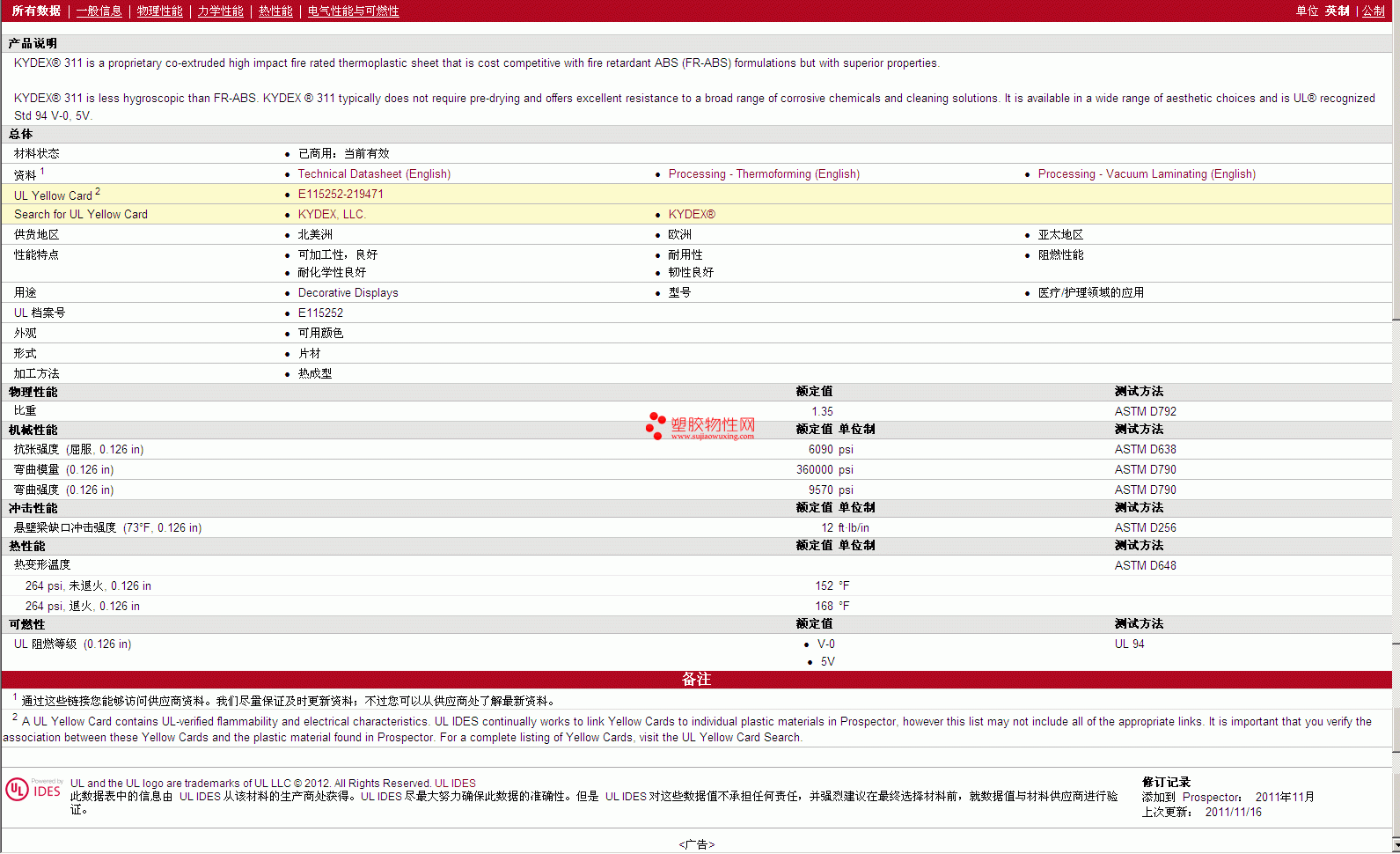Switch to the 热性能 tab
The height and width of the screenshot is (854, 1400).
click(275, 11)
